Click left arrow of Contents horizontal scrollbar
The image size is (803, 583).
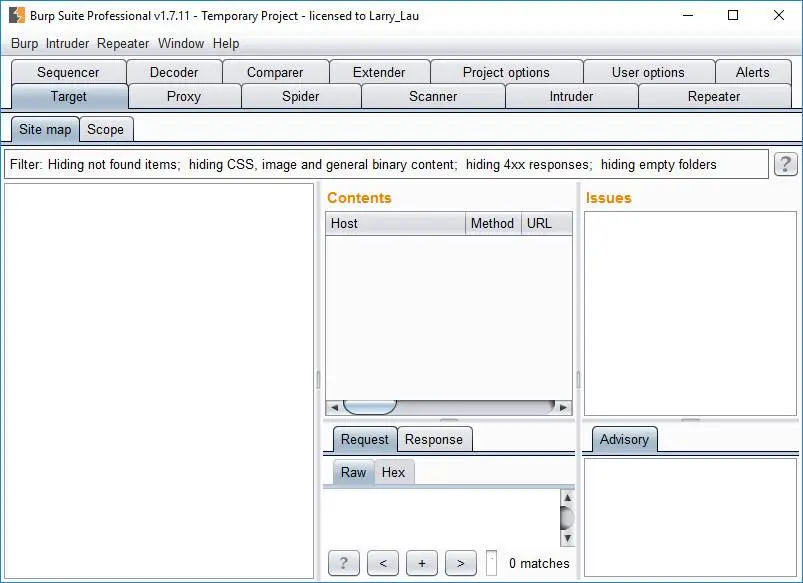[x=334, y=407]
